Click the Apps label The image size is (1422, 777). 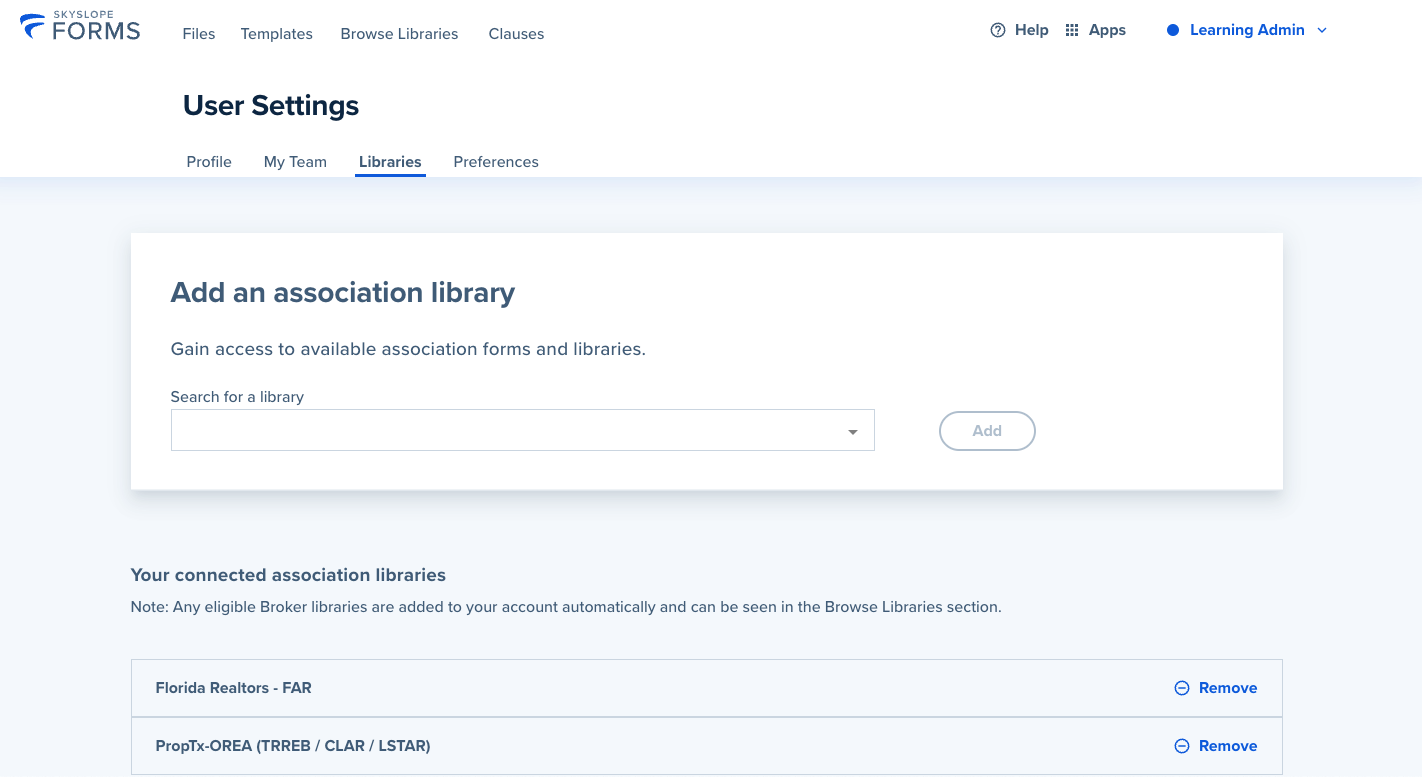coord(1107,30)
